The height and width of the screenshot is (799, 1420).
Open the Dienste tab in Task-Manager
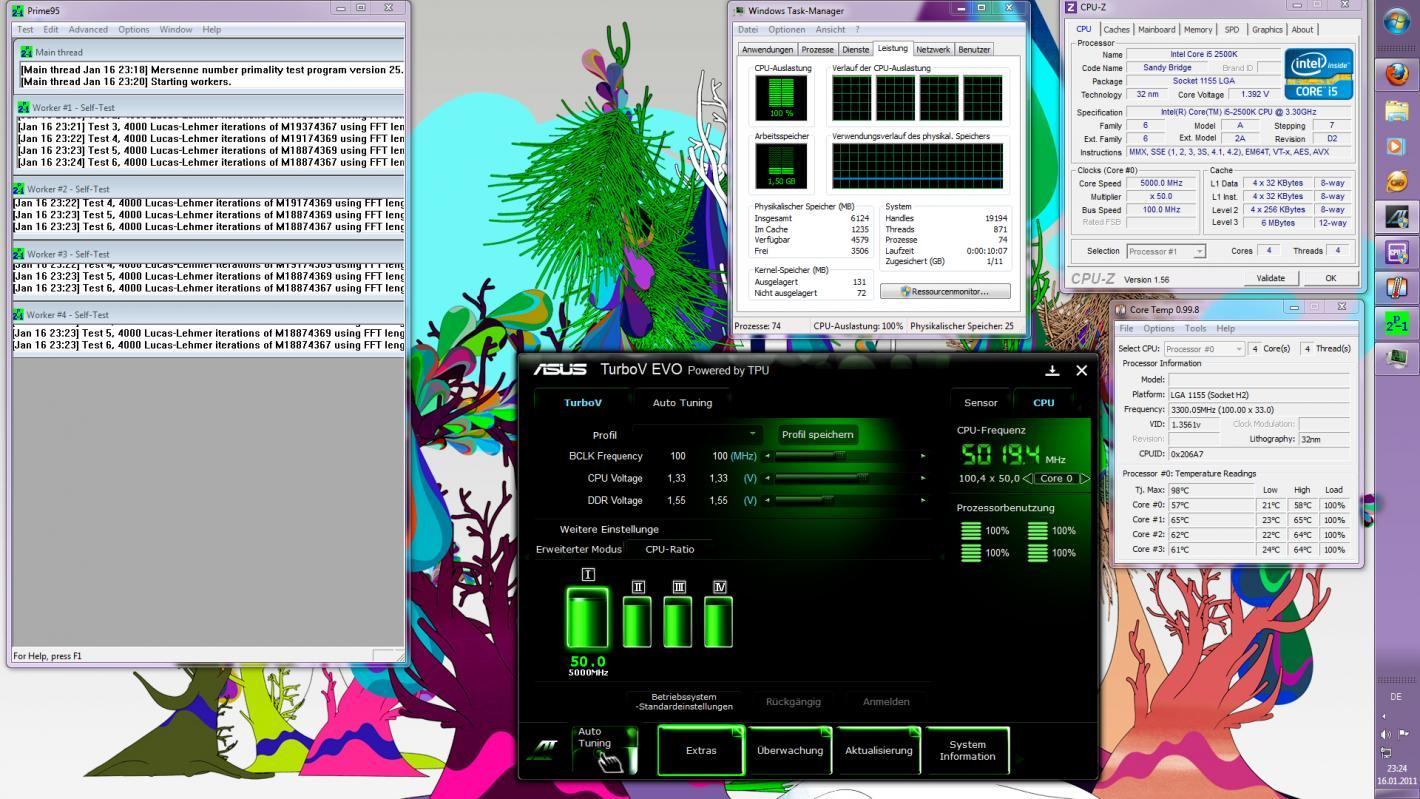click(856, 49)
